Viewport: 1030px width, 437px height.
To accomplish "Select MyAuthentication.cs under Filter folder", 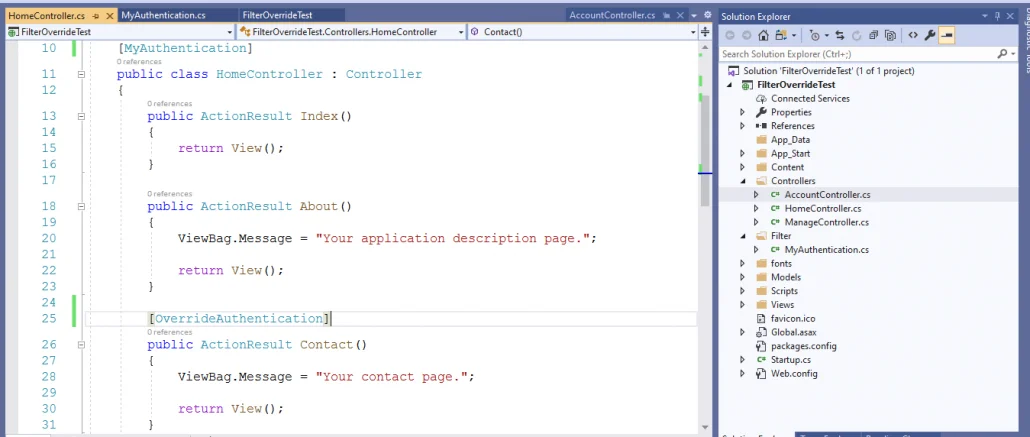I will [x=826, y=250].
